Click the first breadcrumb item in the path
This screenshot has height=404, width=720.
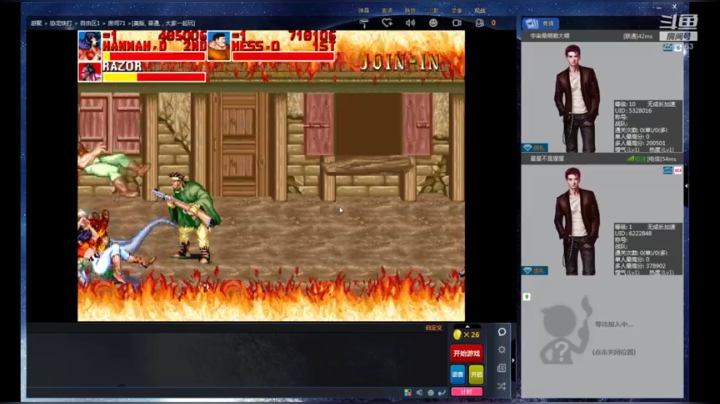(36, 23)
